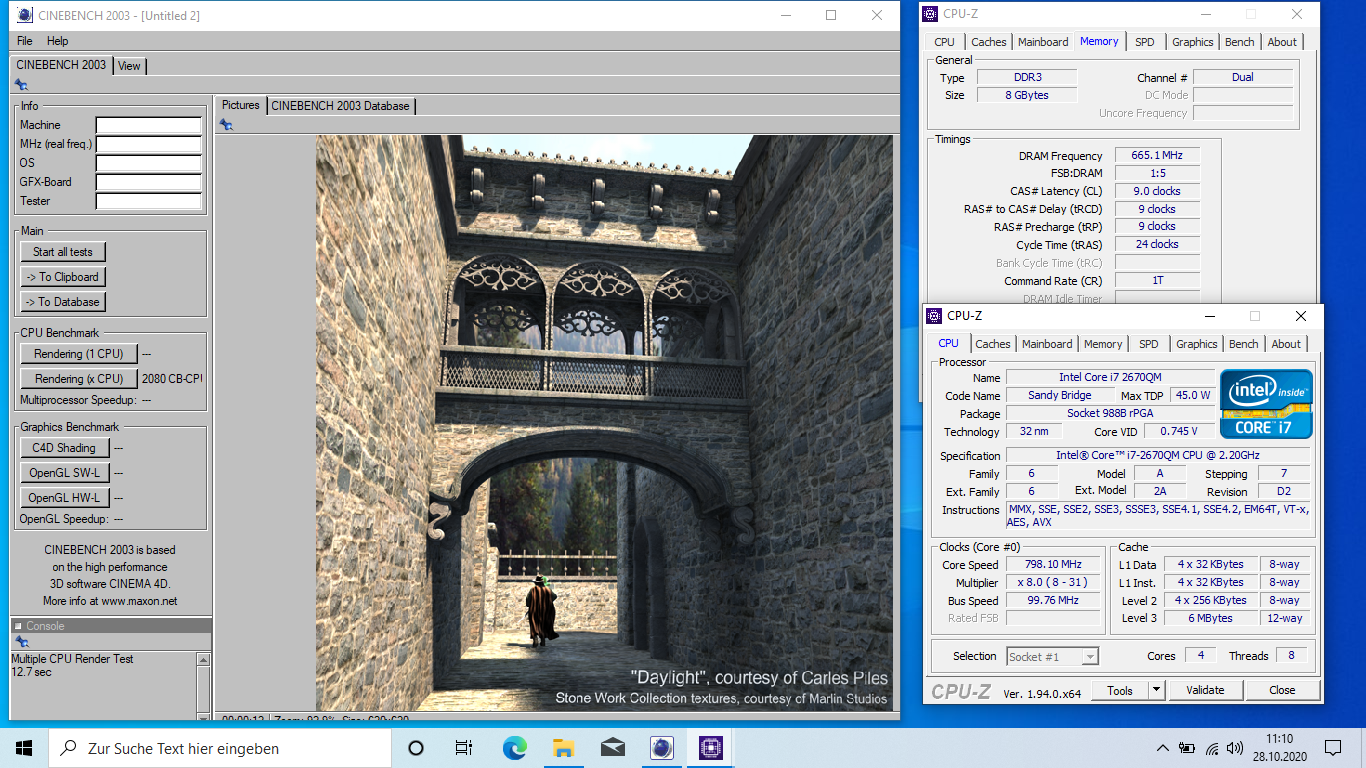
Task: Click the MHz (real freq.) input field
Action: tap(149, 144)
